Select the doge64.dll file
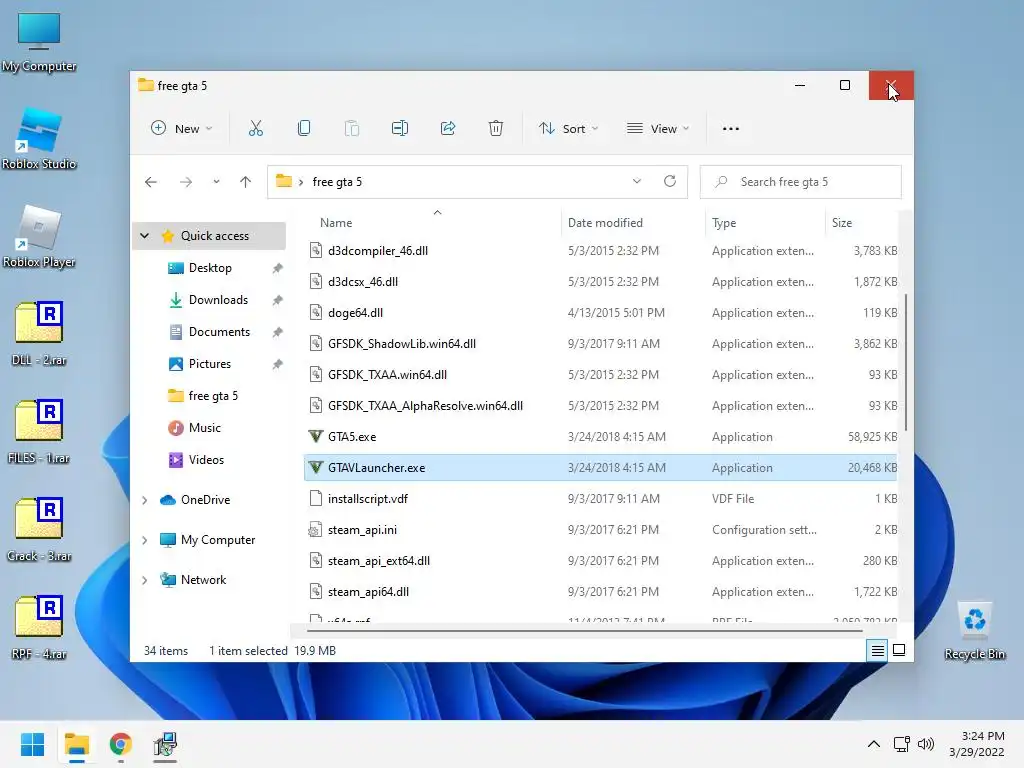Viewport: 1024px width, 768px height. [x=601, y=313]
